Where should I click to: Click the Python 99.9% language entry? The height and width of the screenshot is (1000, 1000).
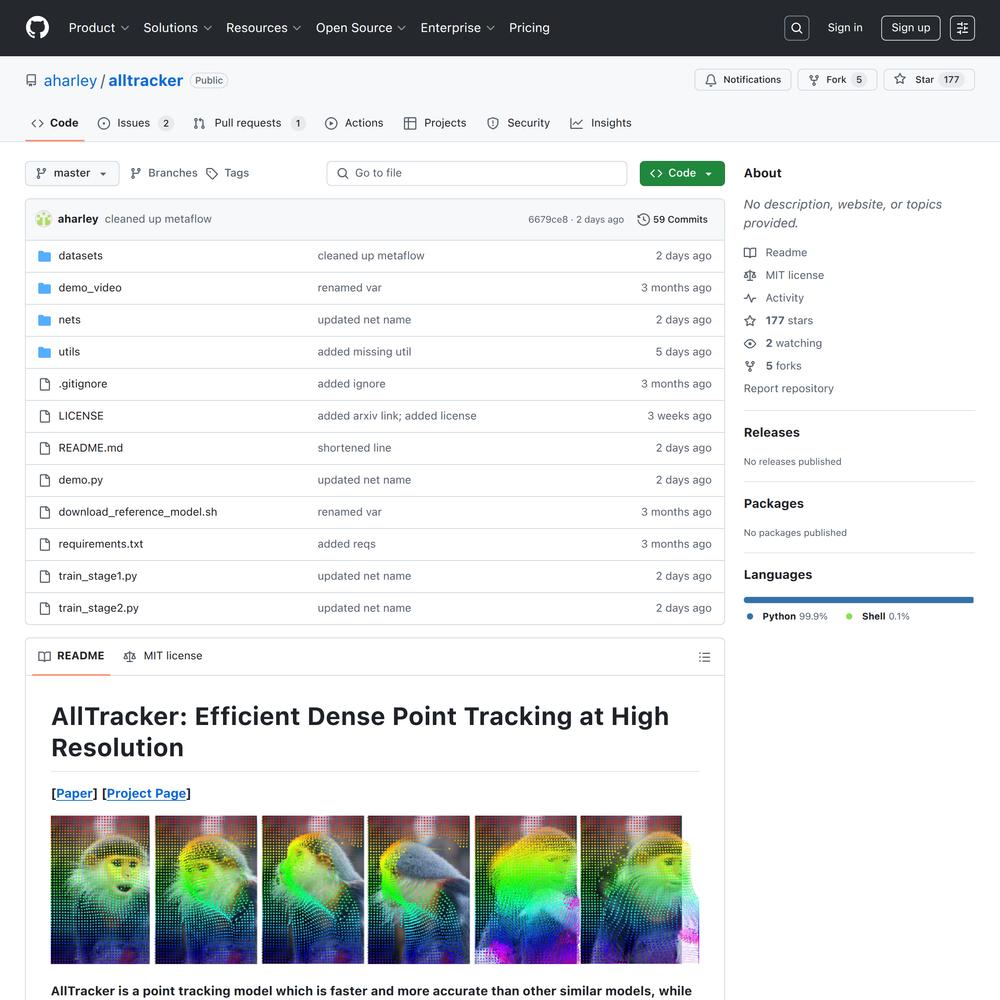pyautogui.click(x=788, y=616)
